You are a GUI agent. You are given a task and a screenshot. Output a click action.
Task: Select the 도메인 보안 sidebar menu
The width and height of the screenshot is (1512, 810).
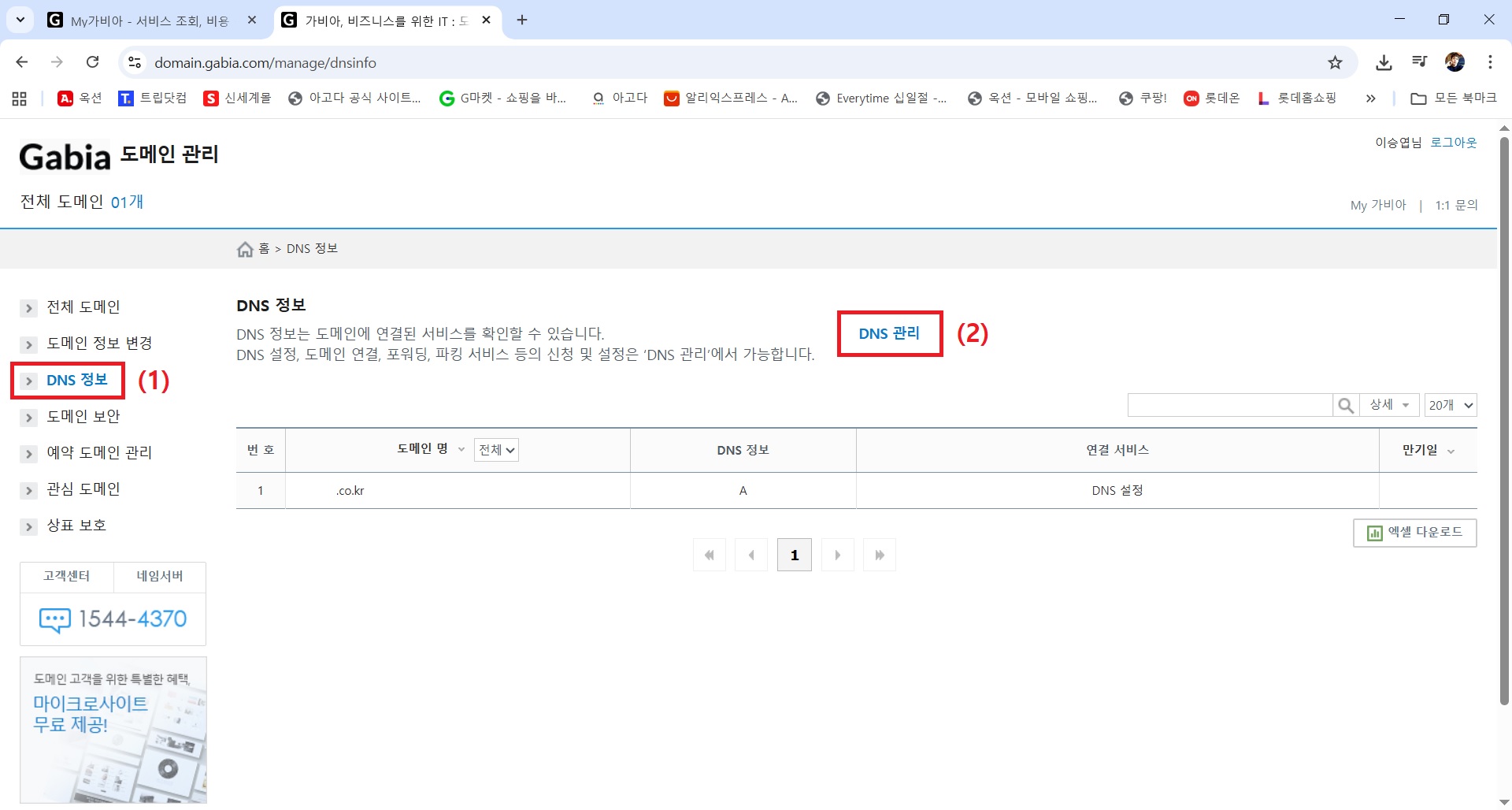pos(83,417)
